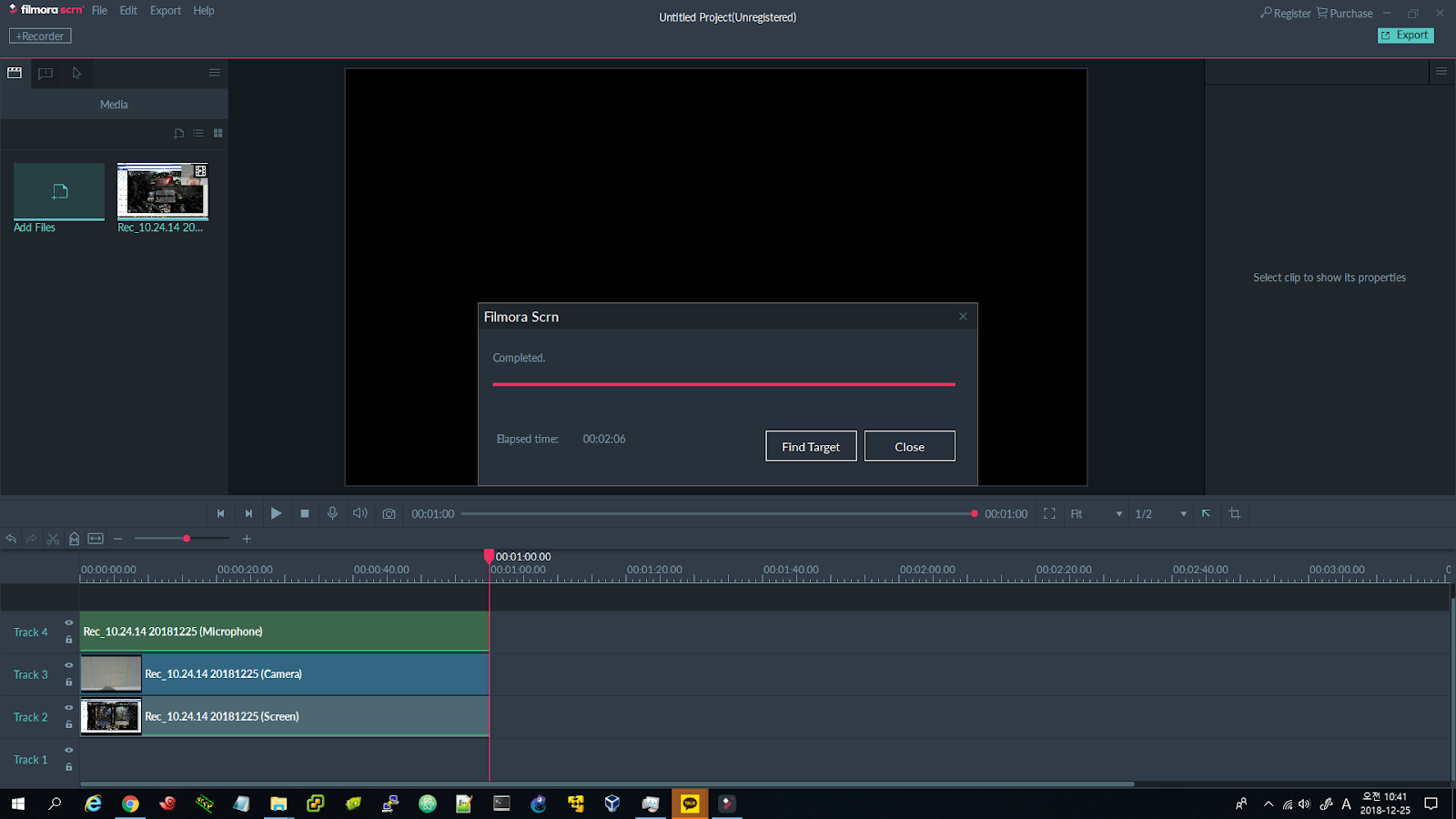Screen dimensions: 1456x819
Task: Toggle Track 2 visibility eye
Action: click(68, 707)
